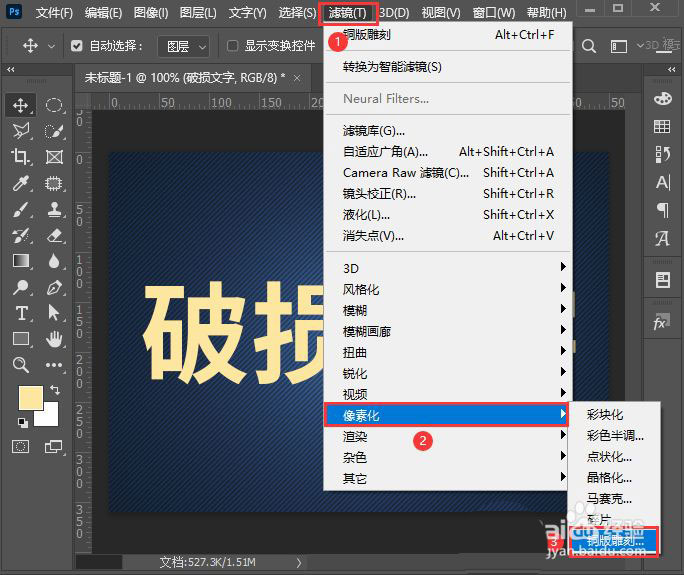Open the Swatches grid panel icon
Image resolution: width=684 pixels, height=575 pixels.
[662, 126]
